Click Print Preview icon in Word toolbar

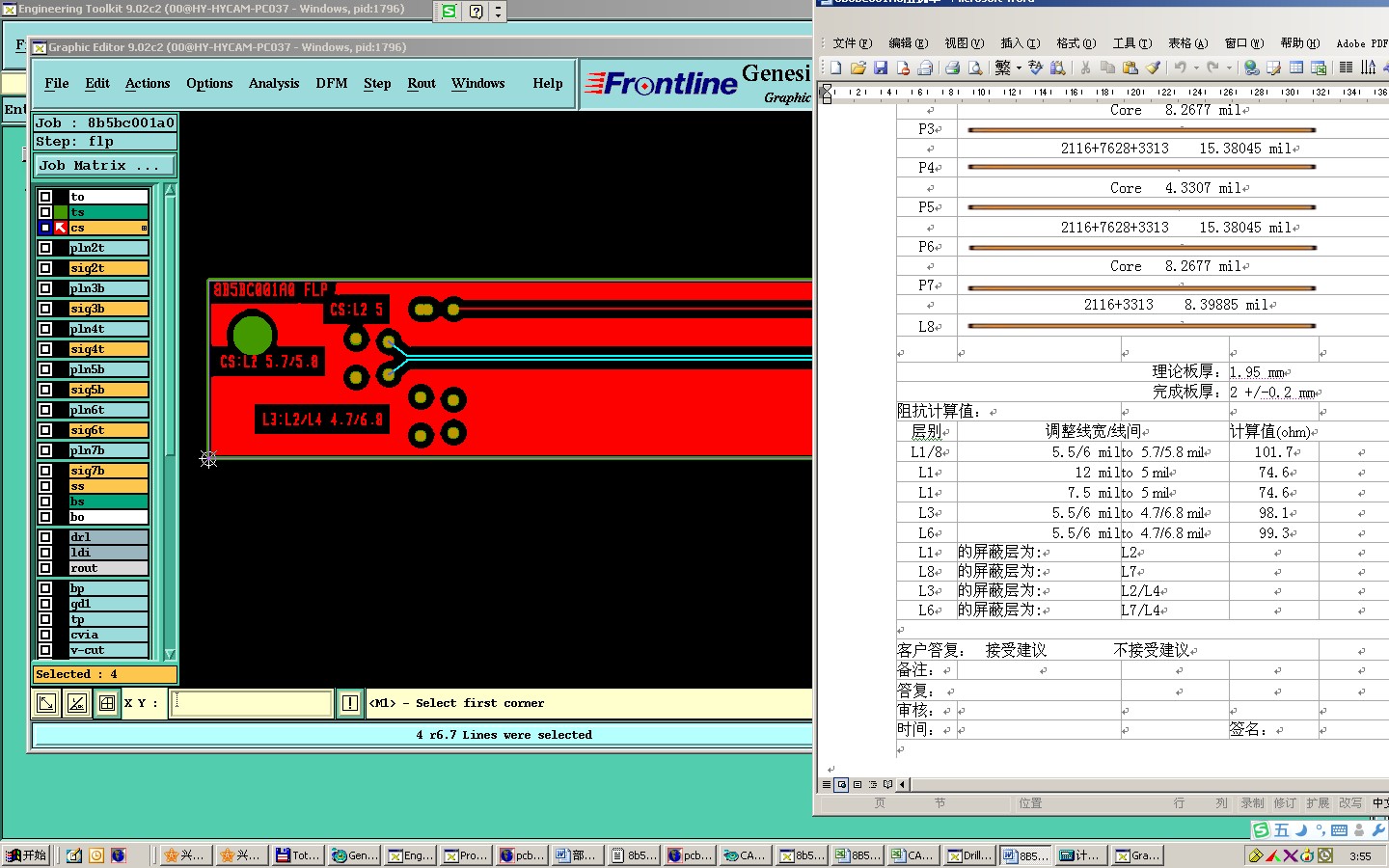tap(975, 68)
